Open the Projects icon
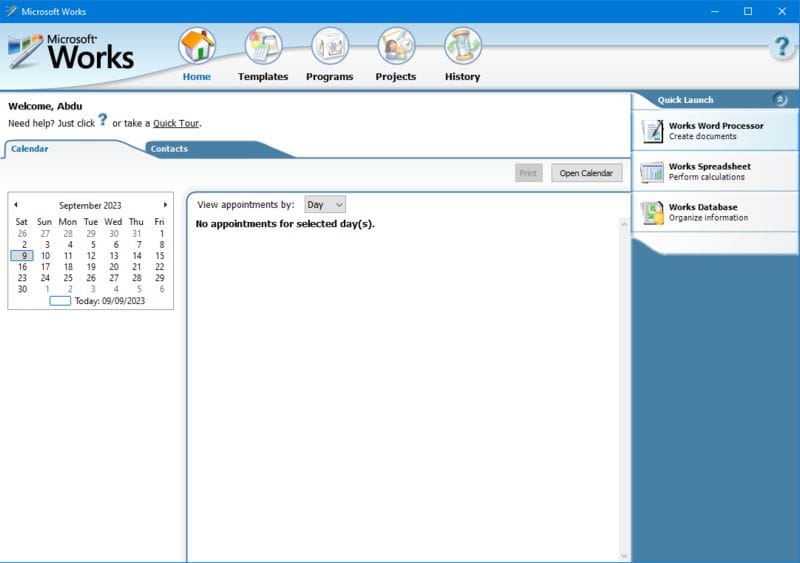 point(396,47)
